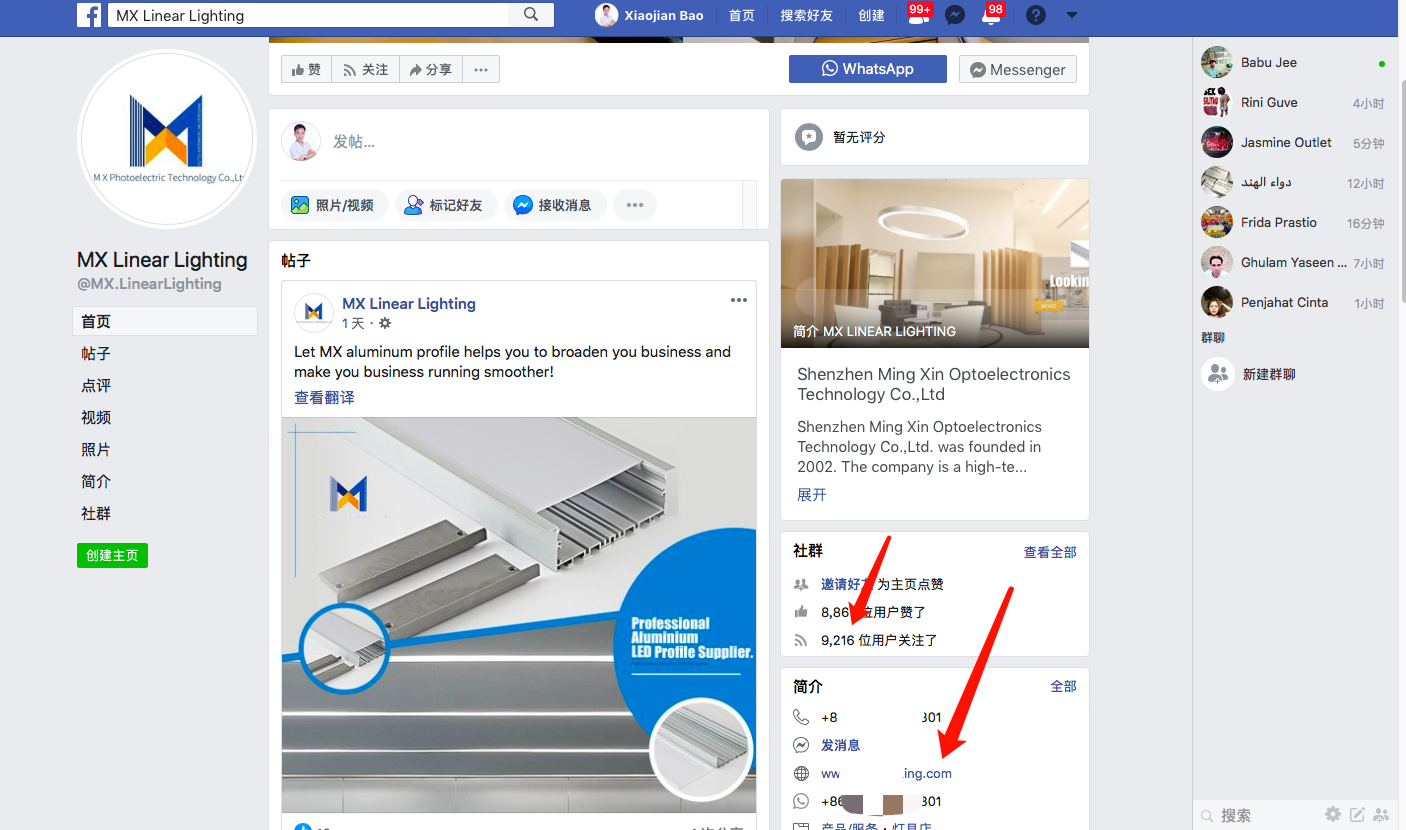Click the 分享 share button
This screenshot has height=830, width=1406.
[x=430, y=69]
